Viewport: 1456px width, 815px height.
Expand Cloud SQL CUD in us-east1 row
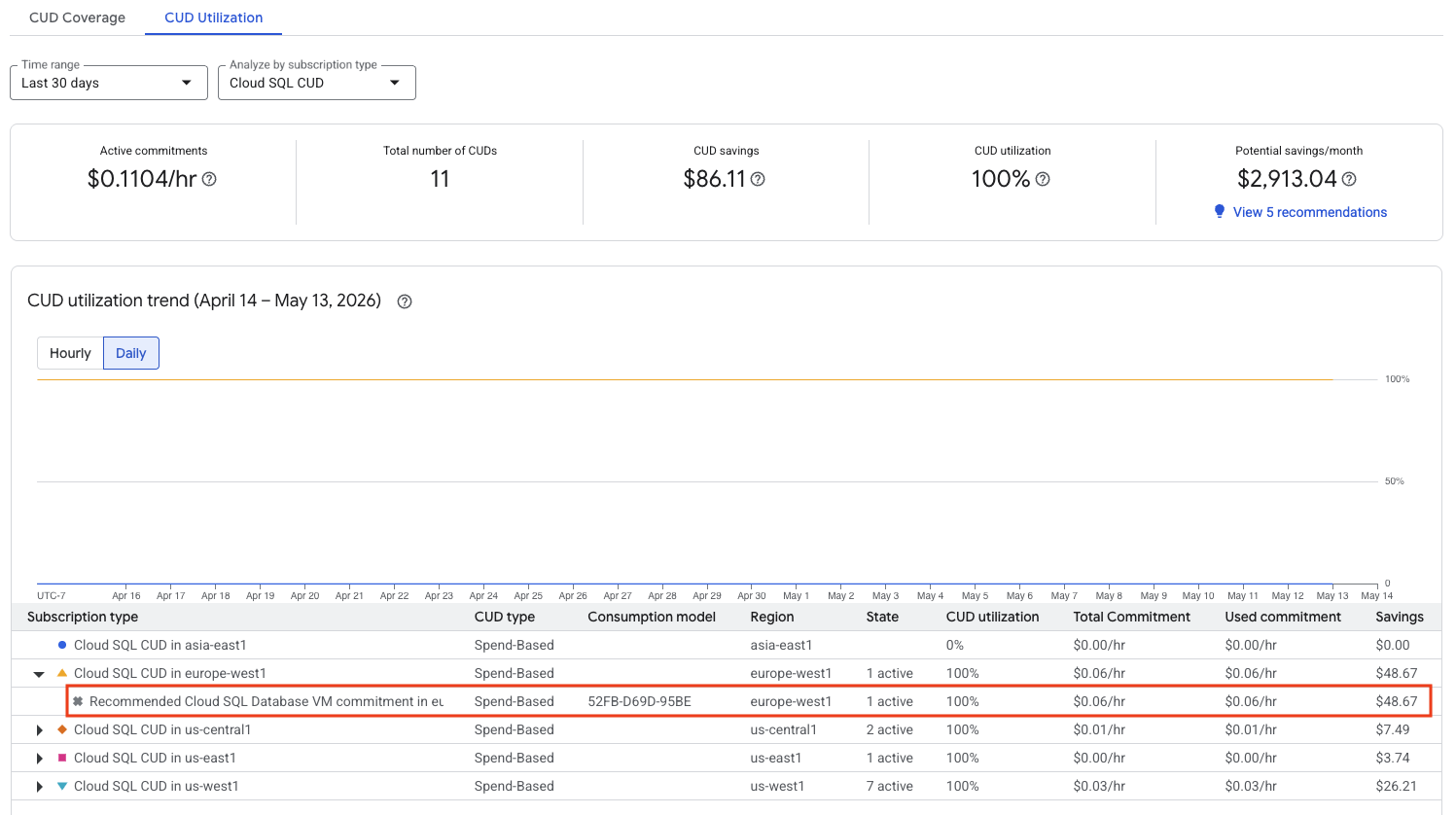tap(39, 759)
